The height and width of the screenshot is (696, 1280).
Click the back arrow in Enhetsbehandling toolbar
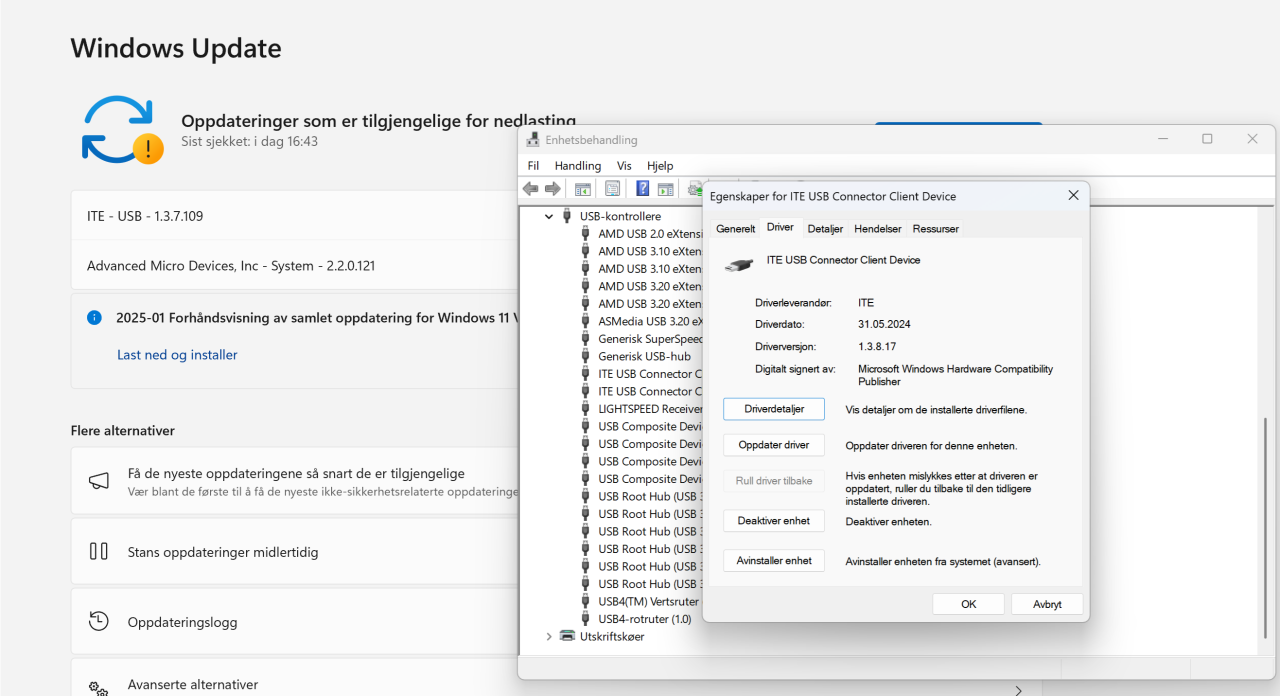tap(530, 189)
